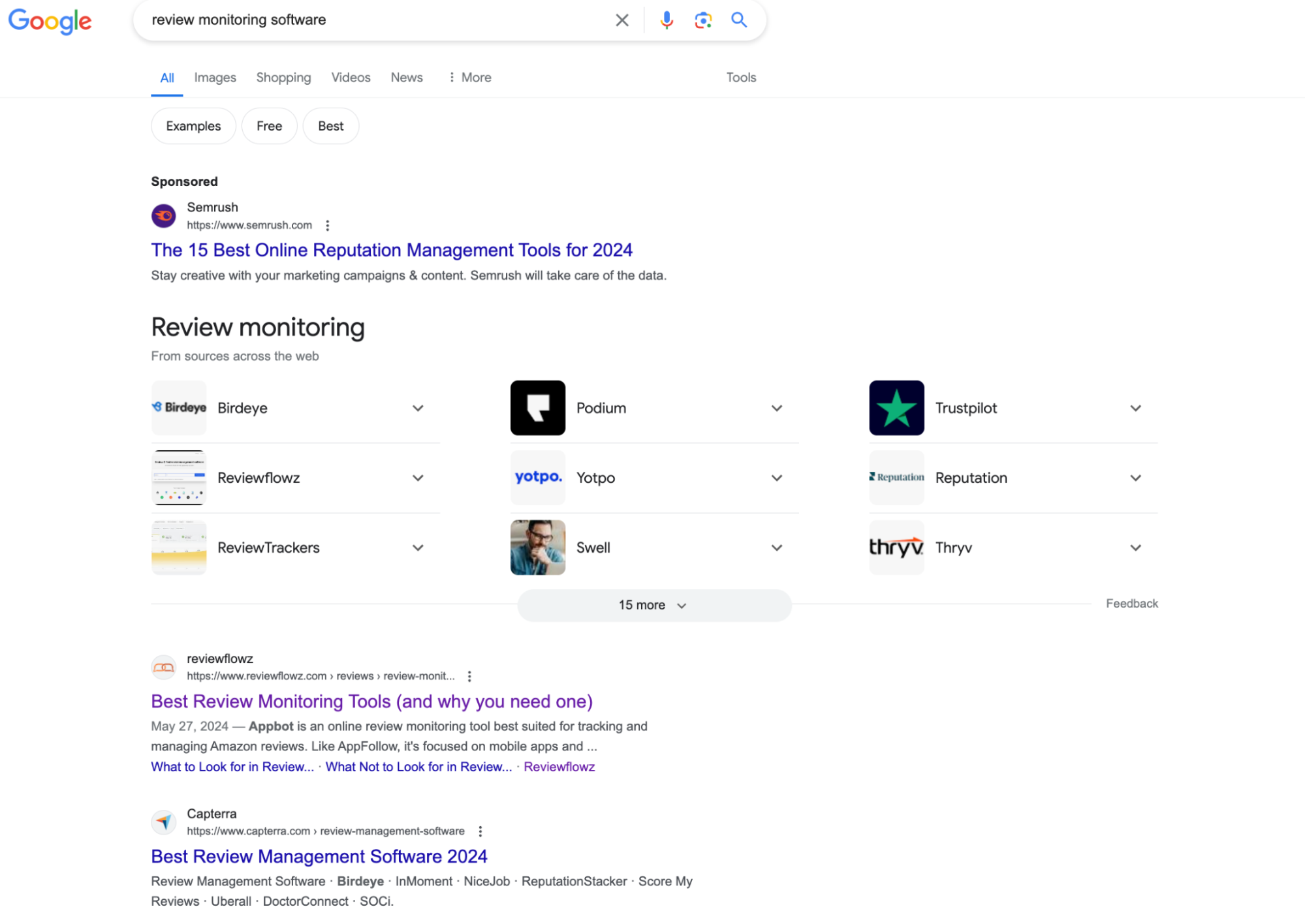
Task: Click the magnifying glass search icon
Action: pyautogui.click(x=738, y=20)
